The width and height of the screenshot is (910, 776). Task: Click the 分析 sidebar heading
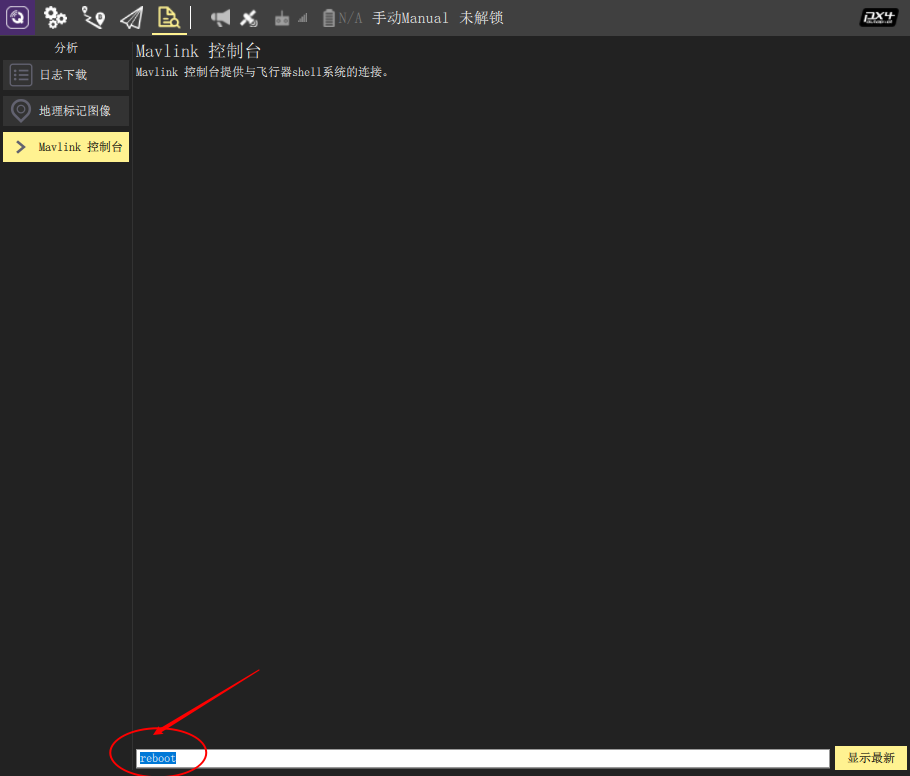point(66,48)
